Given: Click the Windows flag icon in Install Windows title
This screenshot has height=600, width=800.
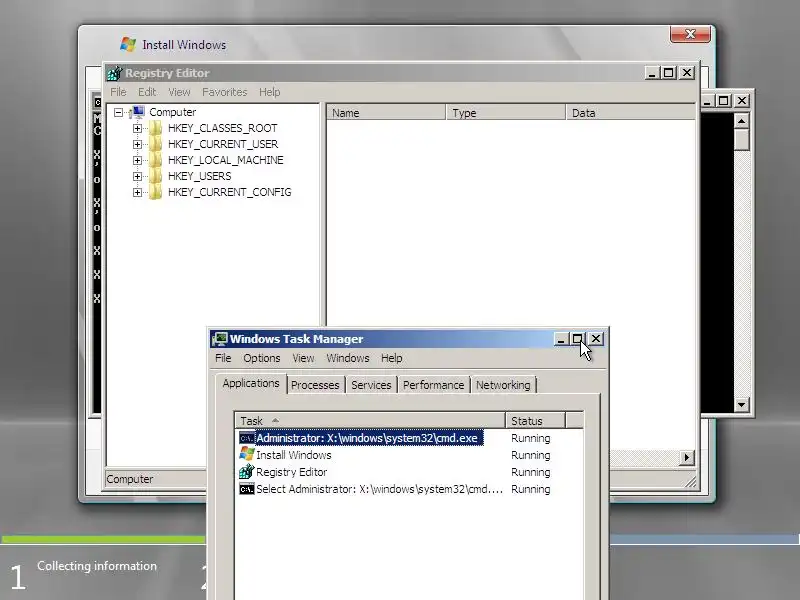Looking at the screenshot, I should click(128, 44).
